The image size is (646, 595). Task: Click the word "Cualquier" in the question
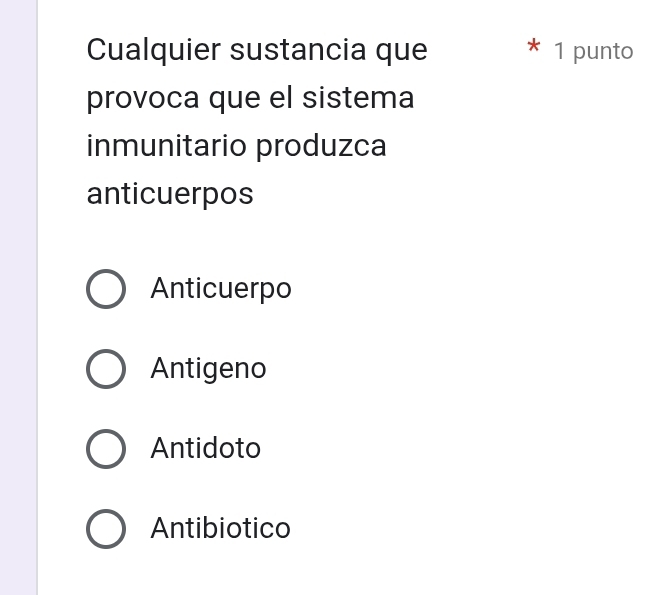pos(153,50)
